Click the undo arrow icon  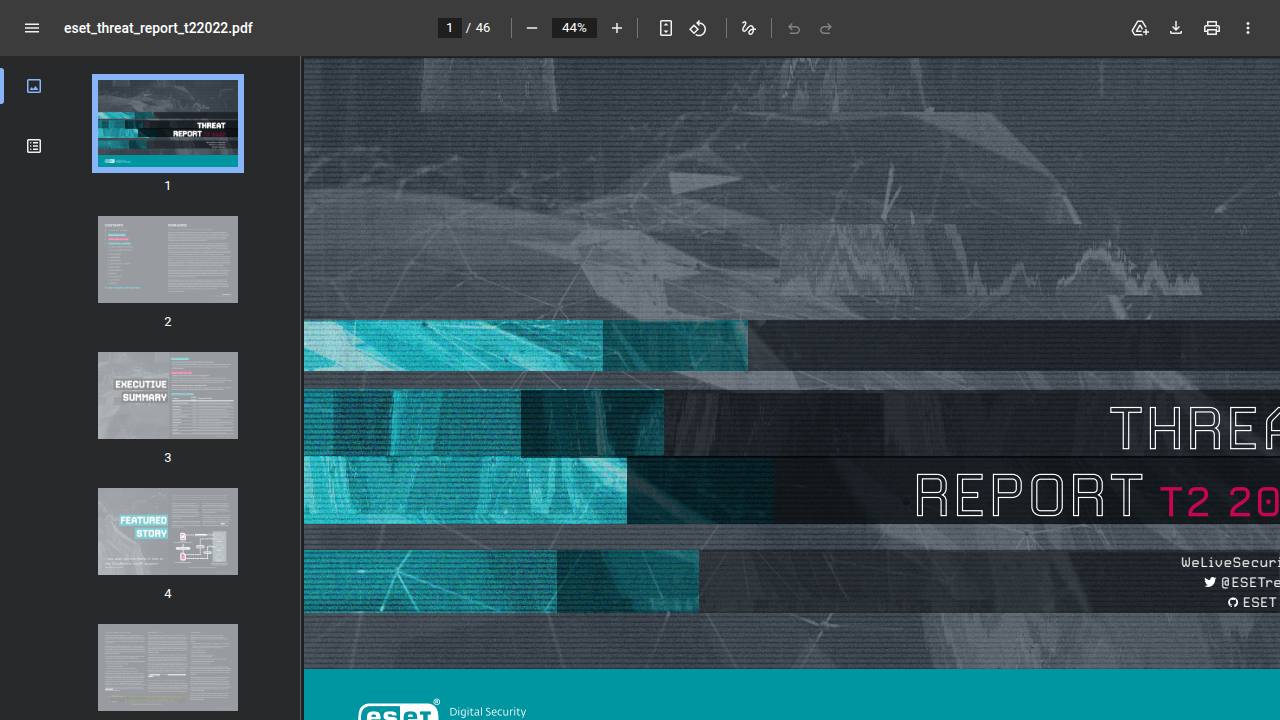[794, 28]
